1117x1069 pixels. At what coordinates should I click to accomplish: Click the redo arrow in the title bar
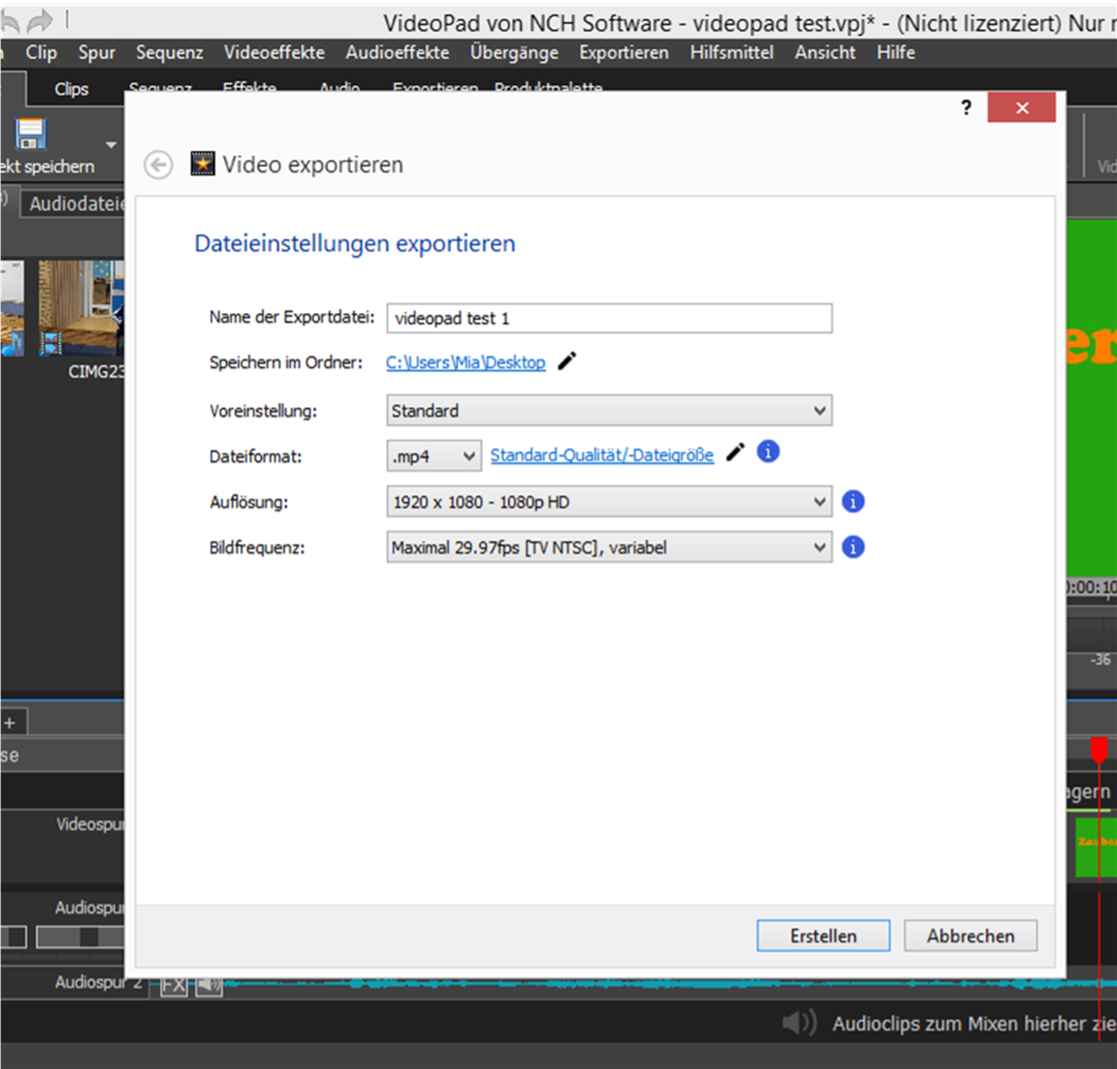pyautogui.click(x=39, y=20)
